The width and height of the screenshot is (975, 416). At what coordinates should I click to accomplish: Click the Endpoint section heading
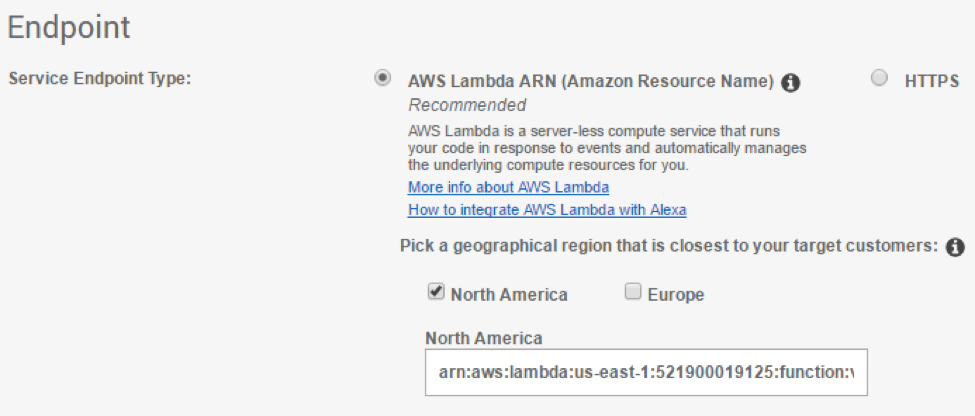(x=68, y=27)
